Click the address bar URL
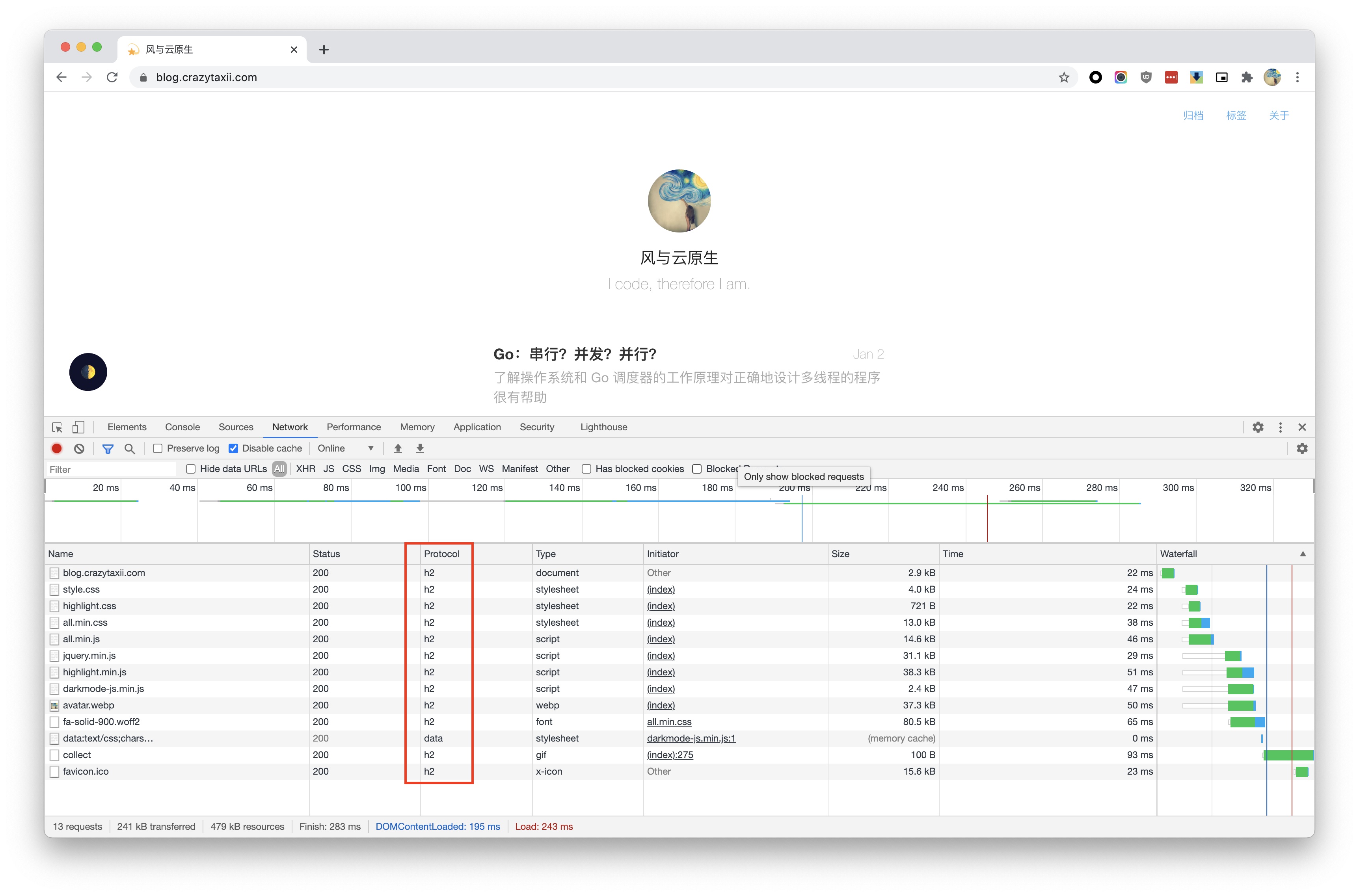 206,77
